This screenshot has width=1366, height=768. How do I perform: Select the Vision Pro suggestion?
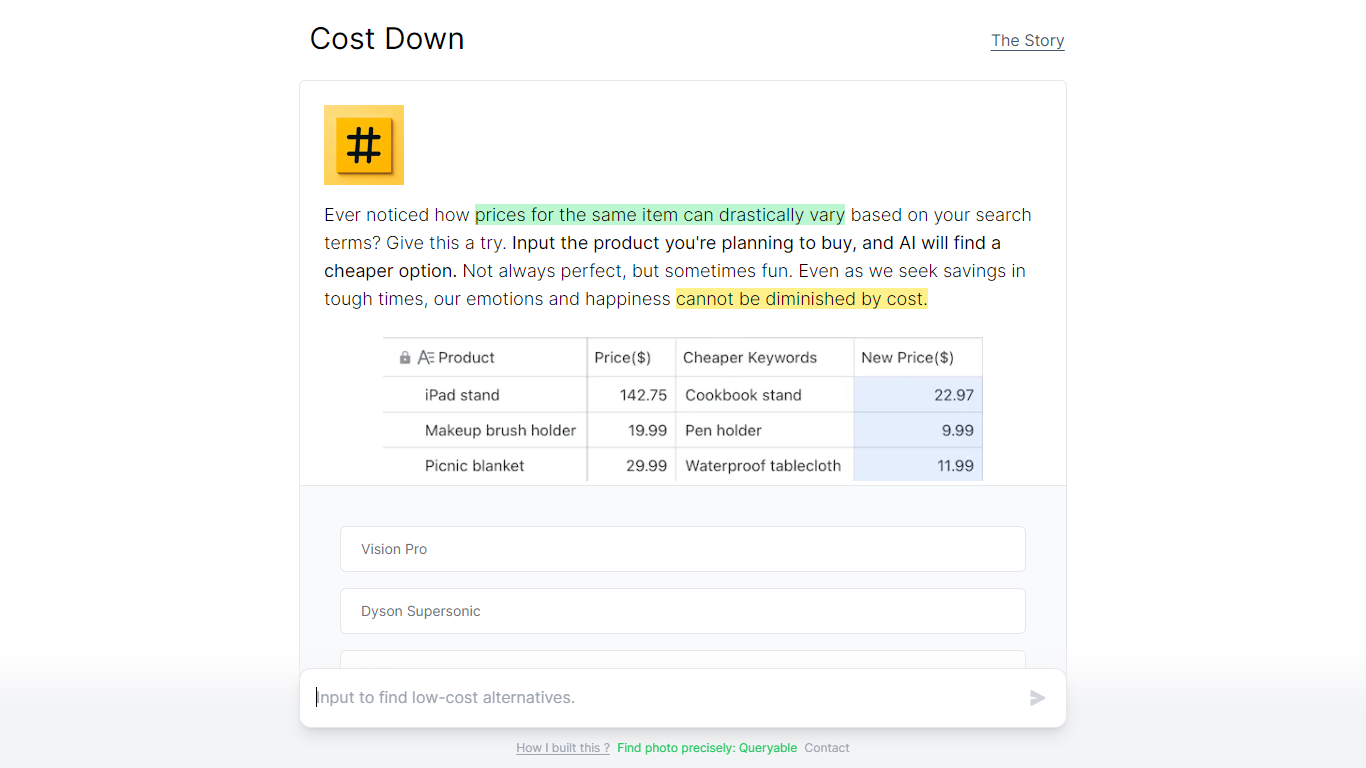point(683,549)
